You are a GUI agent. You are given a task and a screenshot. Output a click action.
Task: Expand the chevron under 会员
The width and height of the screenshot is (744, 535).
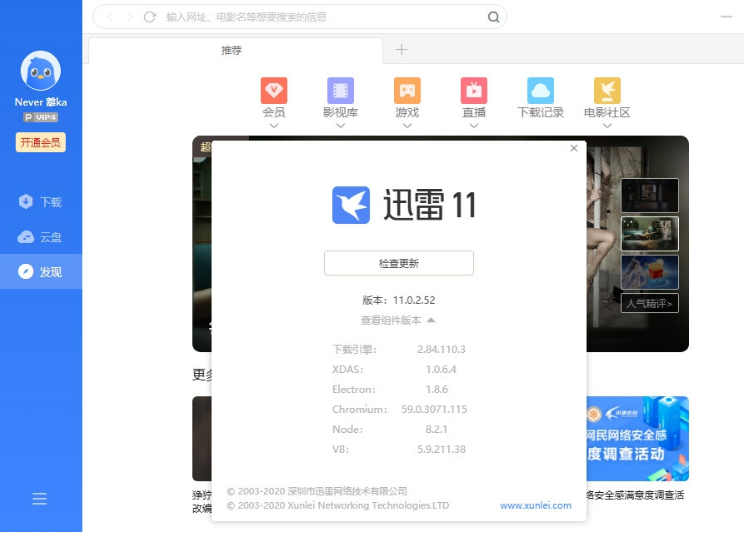(x=274, y=126)
